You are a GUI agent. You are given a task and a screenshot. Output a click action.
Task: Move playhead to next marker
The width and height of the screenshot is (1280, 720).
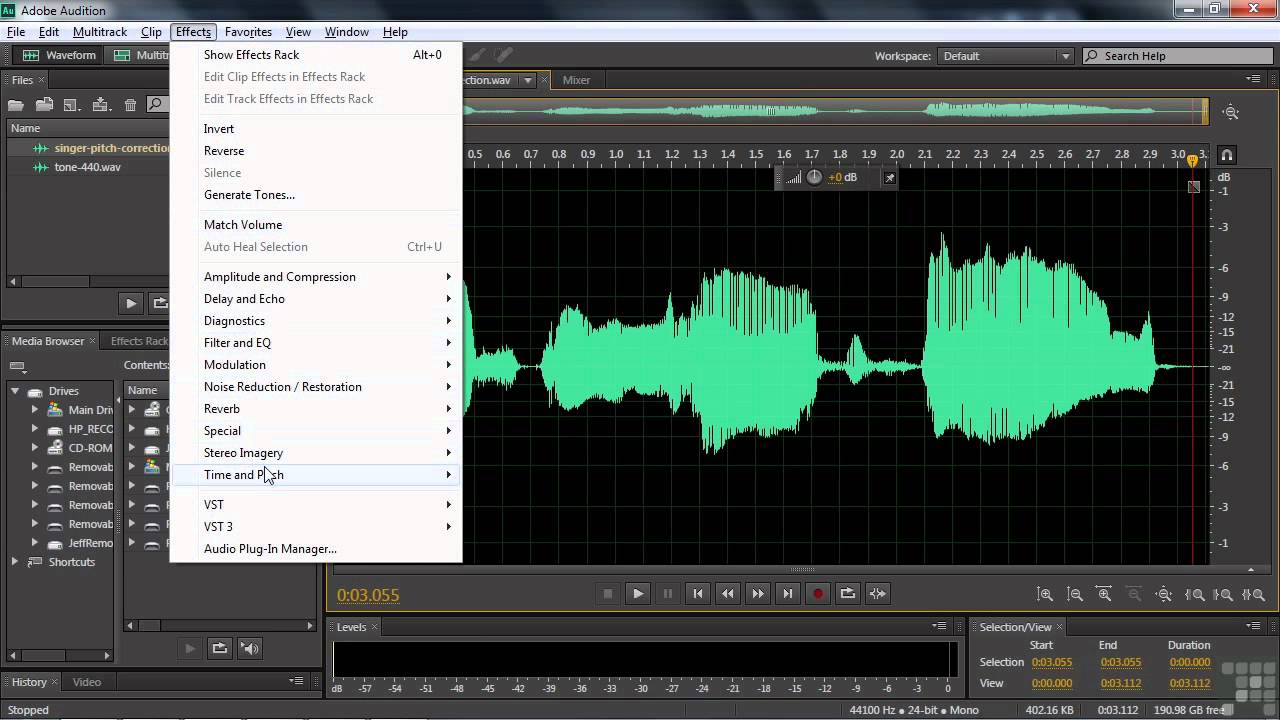point(788,593)
